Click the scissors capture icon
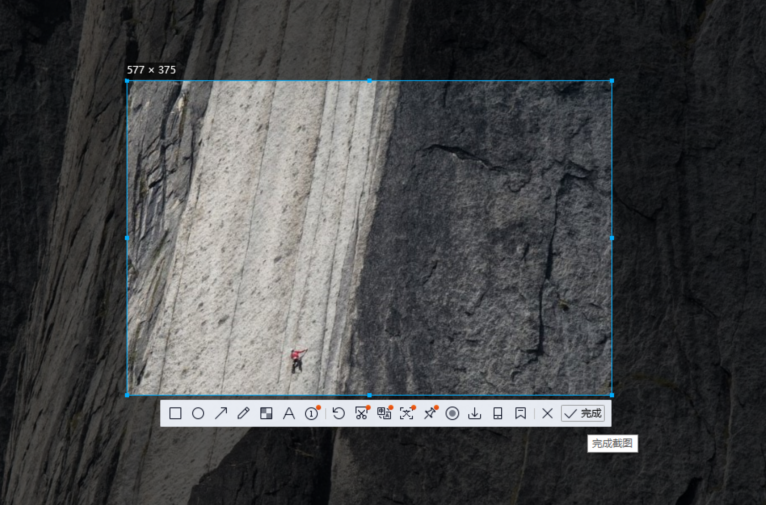The image size is (766, 505). pyautogui.click(x=361, y=413)
